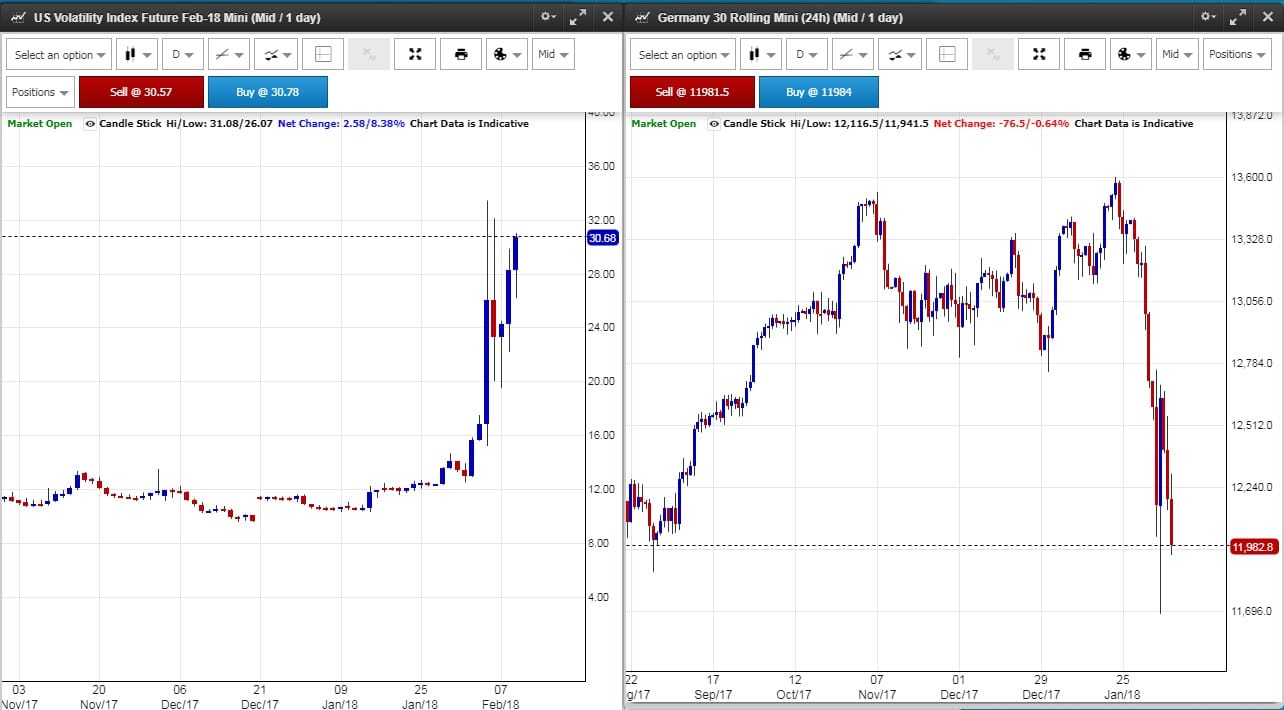
Task: Toggle crosshair grid on US Volatility chart
Action: click(323, 54)
